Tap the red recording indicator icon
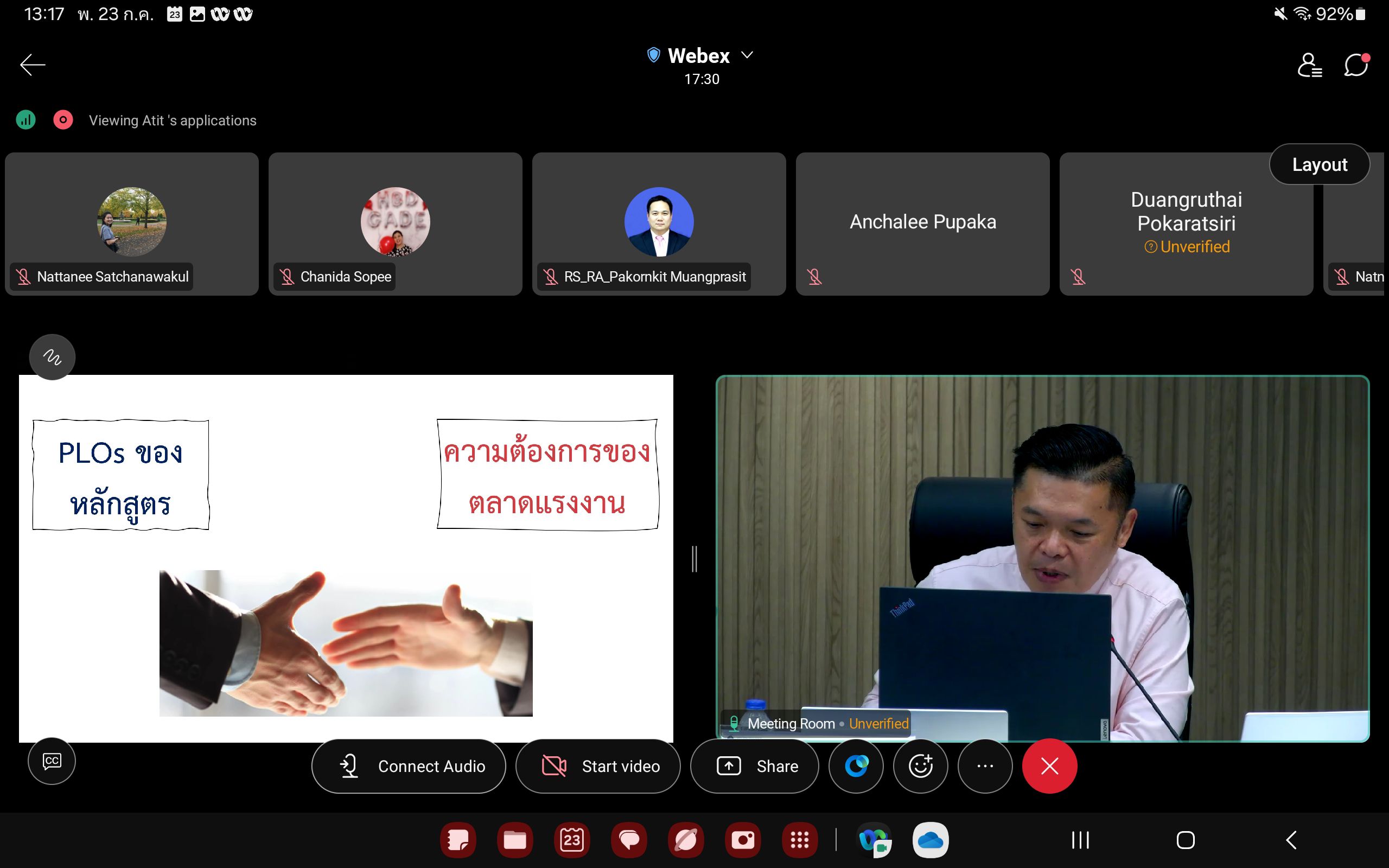Viewport: 1389px width, 868px height. [63, 120]
